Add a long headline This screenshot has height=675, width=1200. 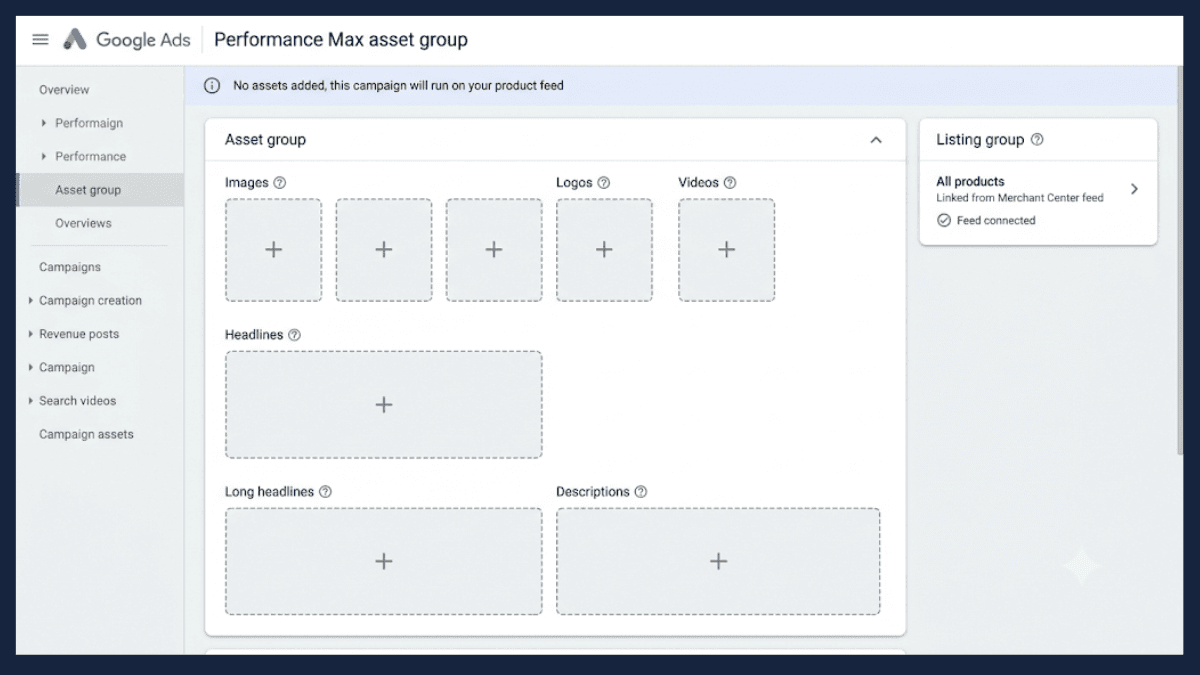(x=384, y=562)
